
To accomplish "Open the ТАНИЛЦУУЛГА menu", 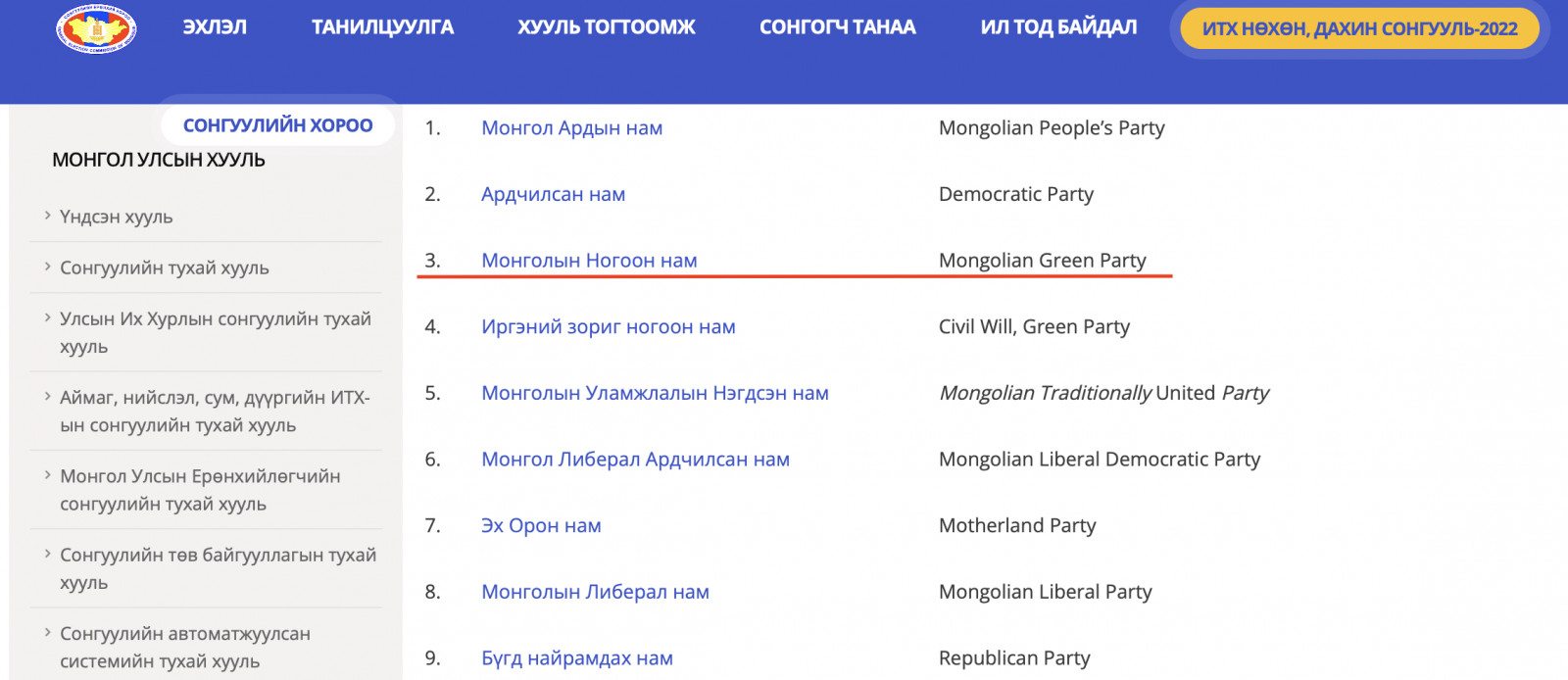I will 382,27.
